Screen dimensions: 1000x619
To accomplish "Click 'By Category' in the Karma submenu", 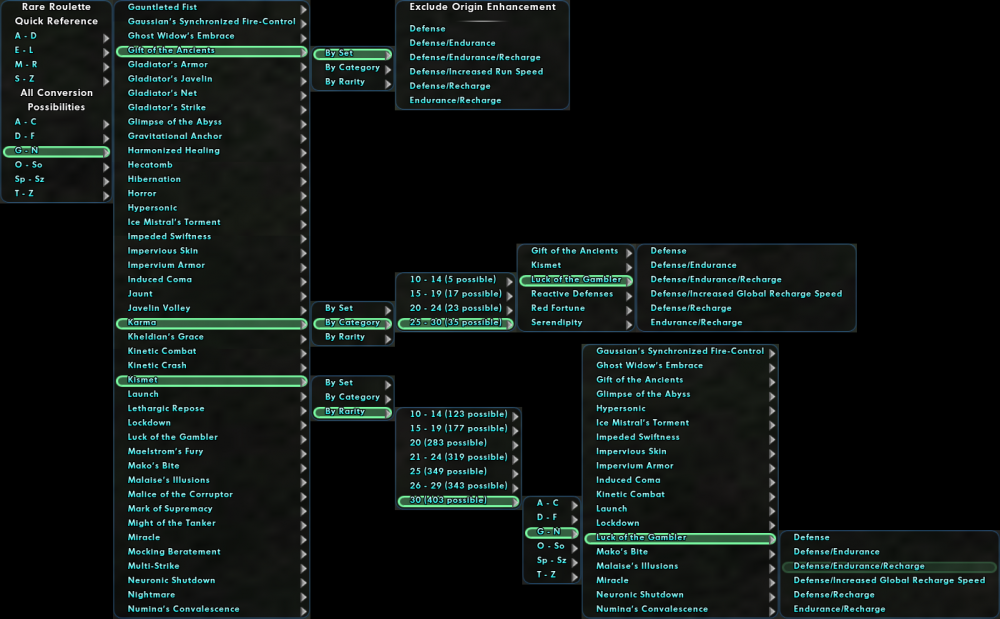I will (349, 322).
